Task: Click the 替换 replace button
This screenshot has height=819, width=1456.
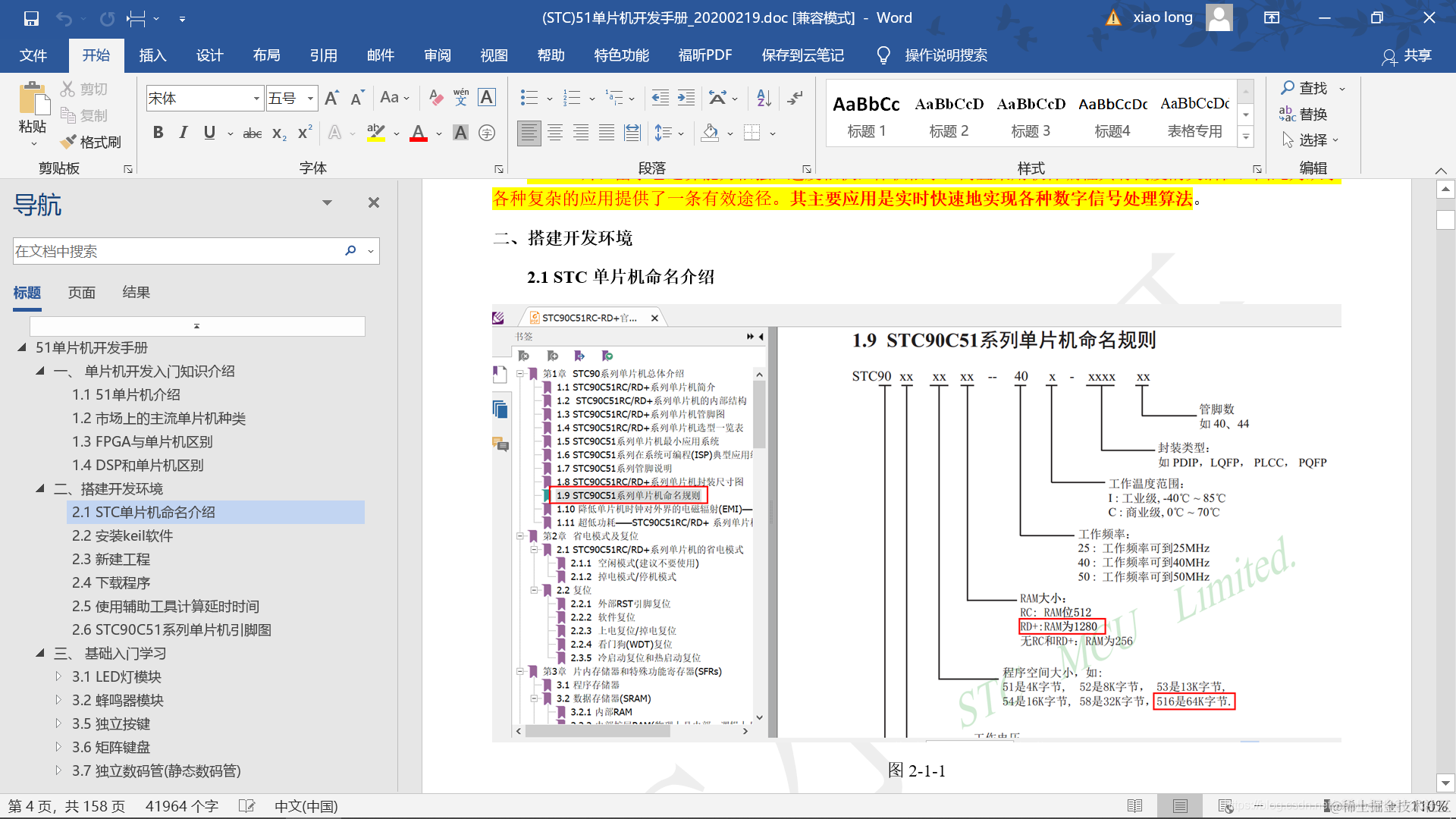Action: click(x=1304, y=115)
